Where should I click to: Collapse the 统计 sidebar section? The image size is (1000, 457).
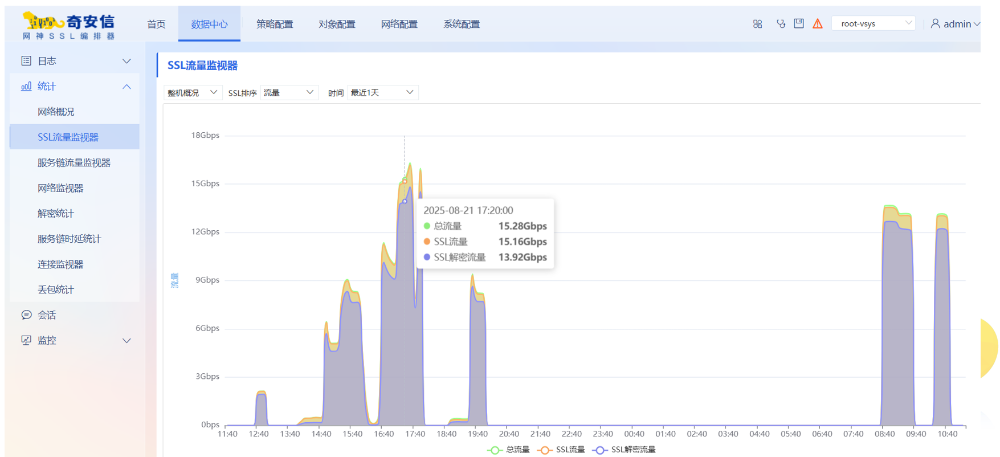pos(126,87)
